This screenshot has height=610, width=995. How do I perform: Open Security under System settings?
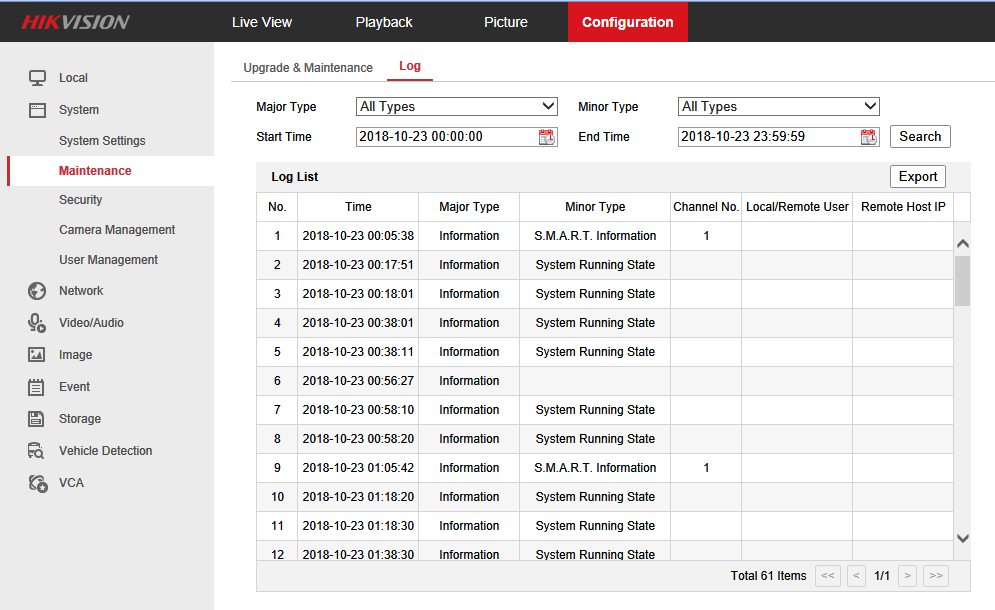(x=81, y=200)
